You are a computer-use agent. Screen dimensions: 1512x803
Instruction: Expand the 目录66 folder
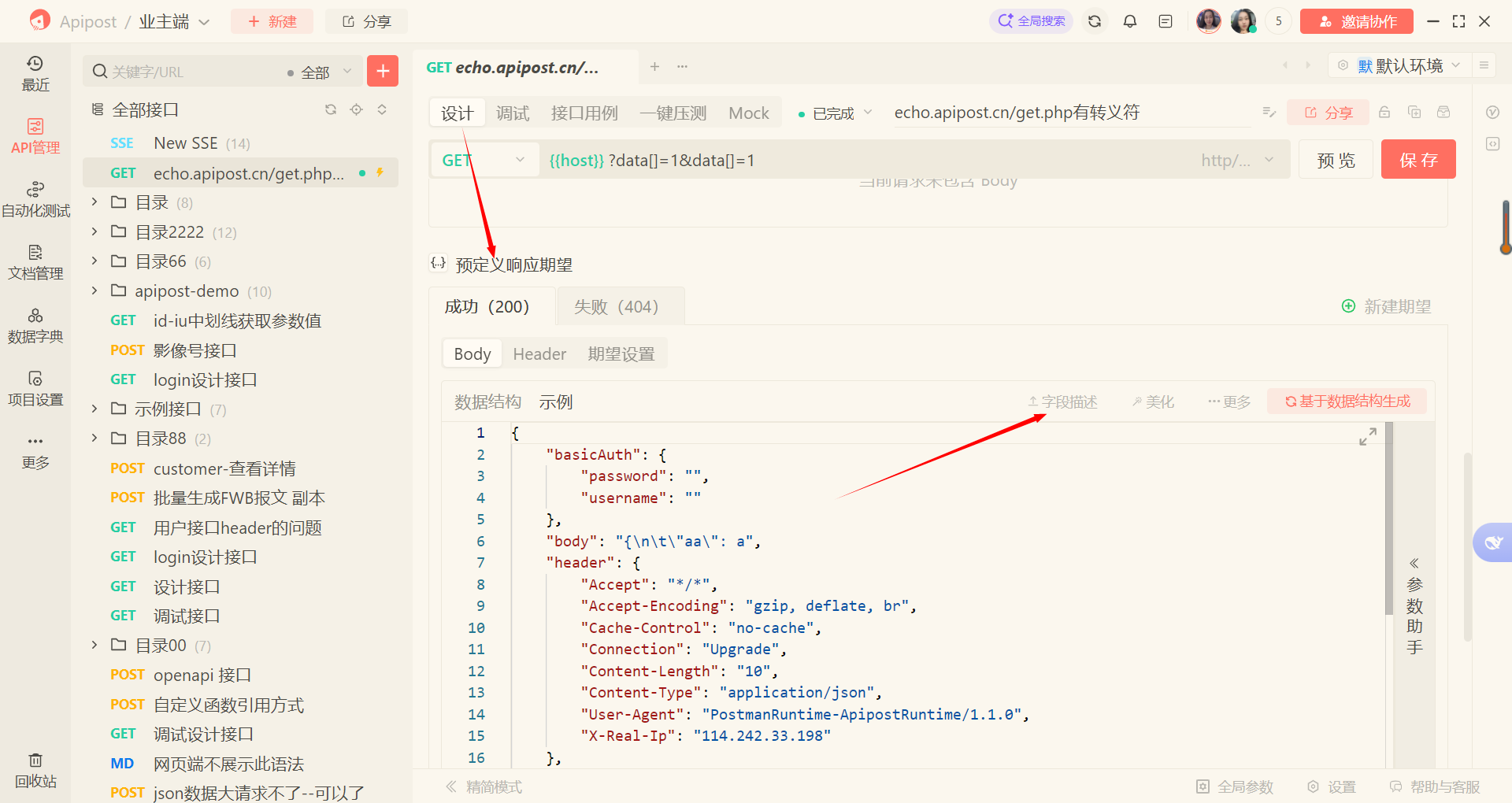click(x=94, y=261)
